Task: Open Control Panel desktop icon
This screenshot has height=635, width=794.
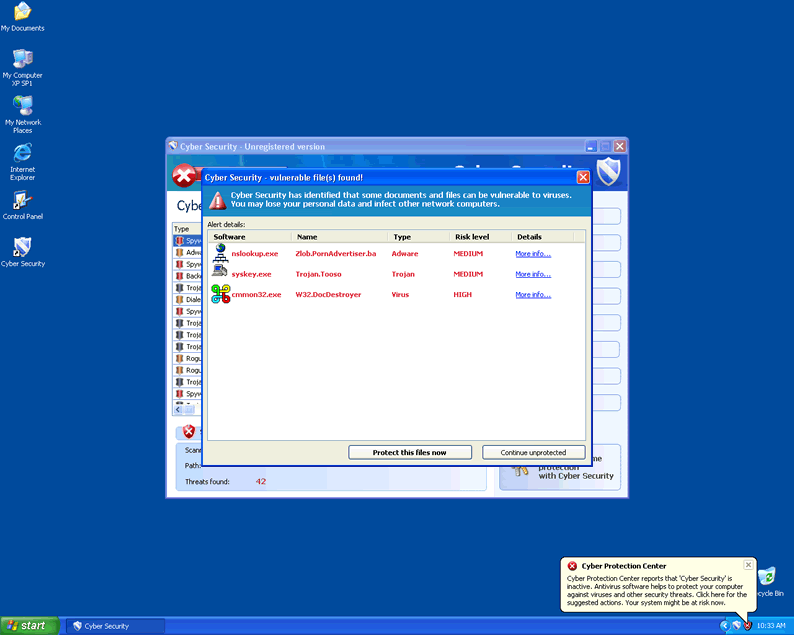Action: (x=22, y=200)
